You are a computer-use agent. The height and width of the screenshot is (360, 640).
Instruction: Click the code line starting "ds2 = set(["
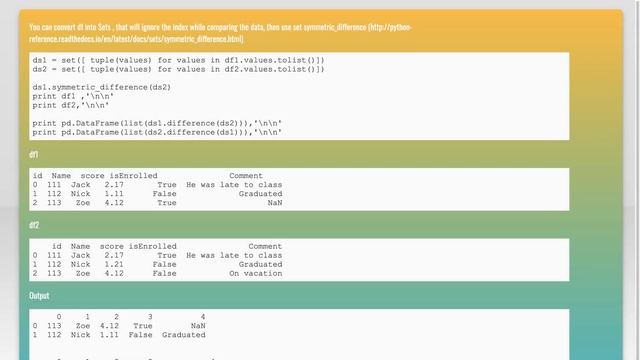click(178, 69)
